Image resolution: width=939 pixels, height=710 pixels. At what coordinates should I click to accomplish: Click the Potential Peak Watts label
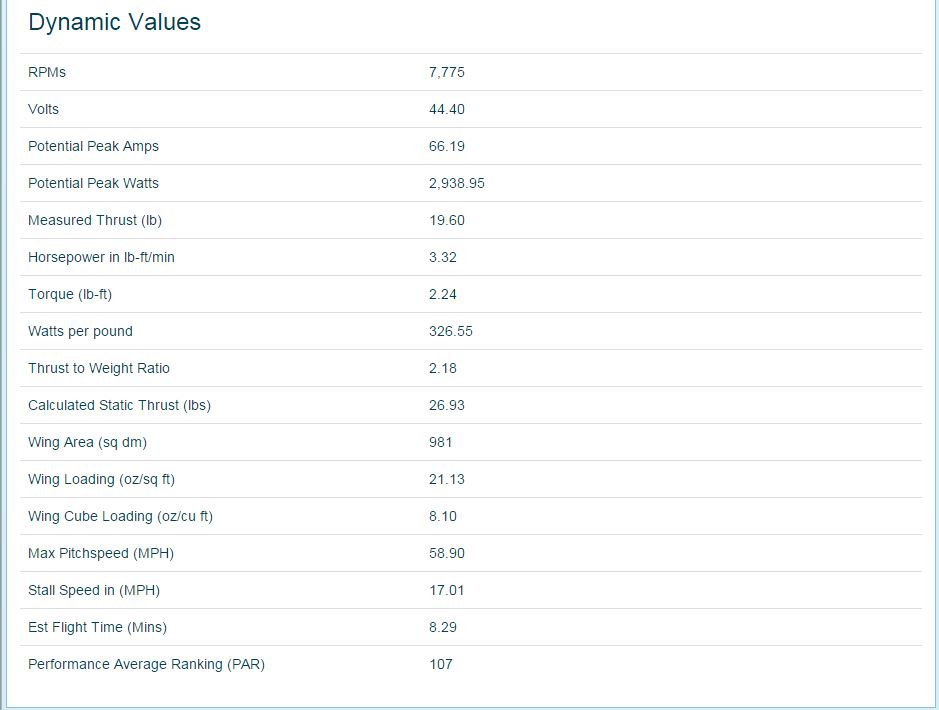(93, 183)
